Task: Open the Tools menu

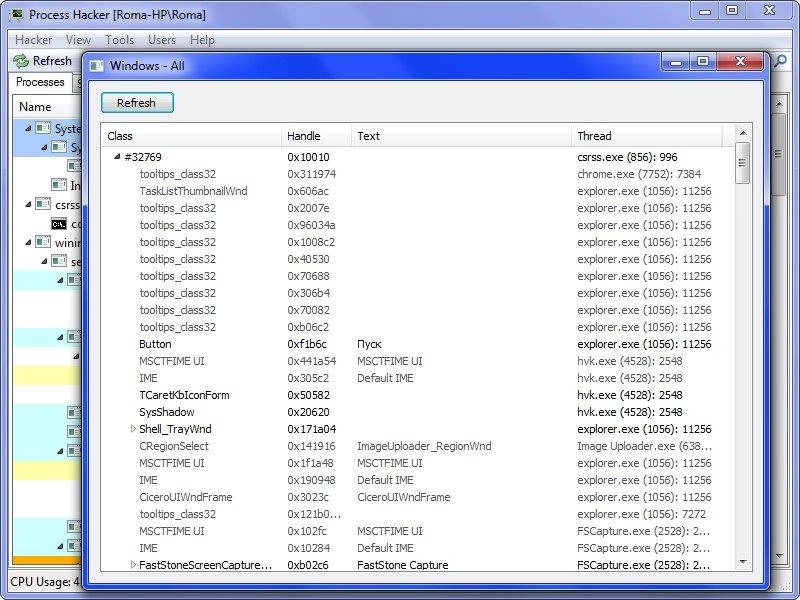Action: click(x=119, y=40)
